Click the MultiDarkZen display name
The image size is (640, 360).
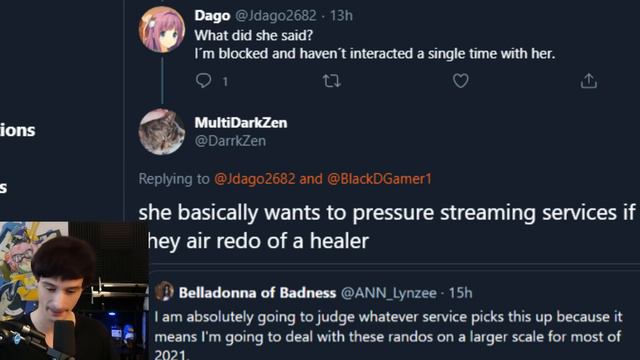click(x=241, y=122)
